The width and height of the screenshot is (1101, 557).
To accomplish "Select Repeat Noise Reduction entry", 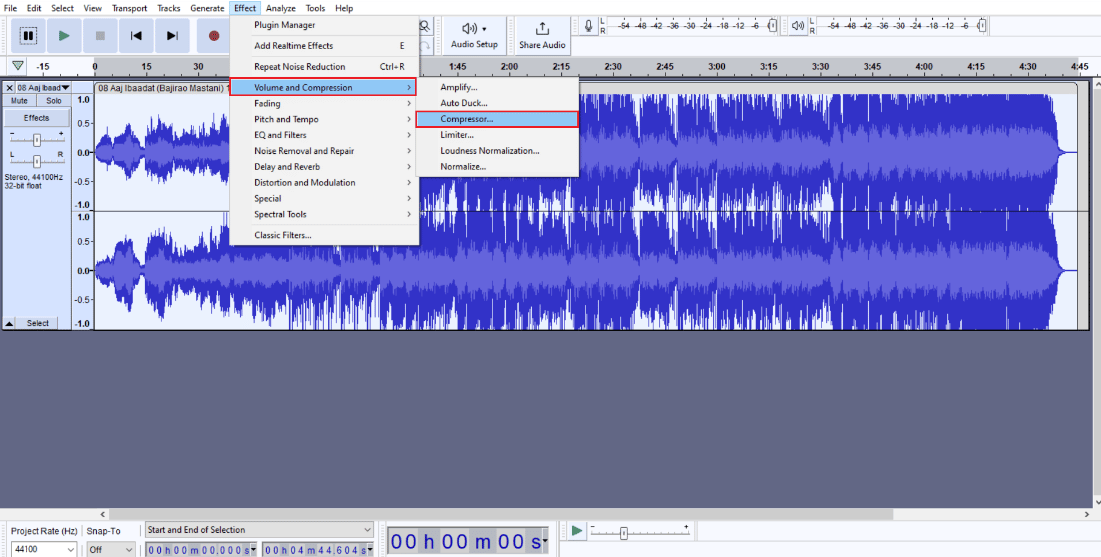I will [x=324, y=67].
